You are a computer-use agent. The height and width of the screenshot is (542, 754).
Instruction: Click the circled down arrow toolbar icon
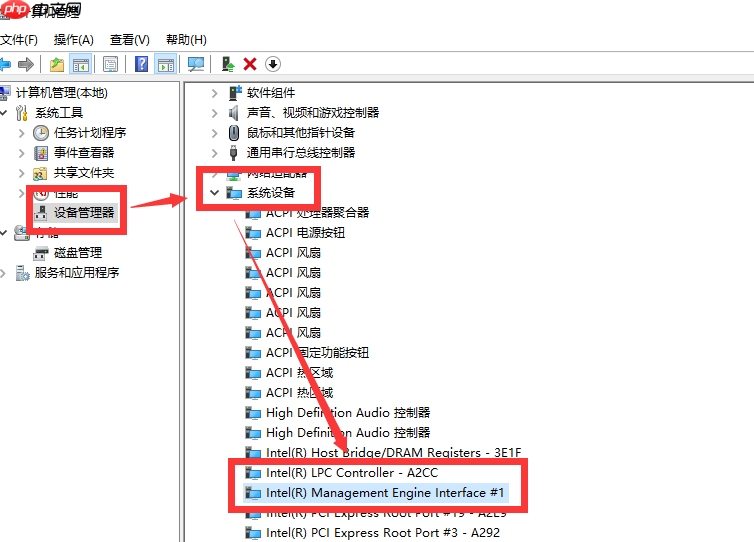click(x=273, y=64)
